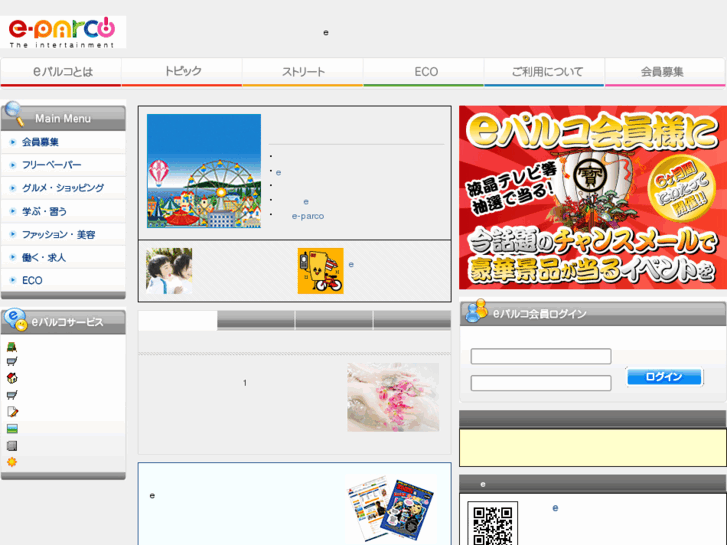Click the chat bubble smiley eパルコサービス icon
The height and width of the screenshot is (545, 727).
pos(15,319)
